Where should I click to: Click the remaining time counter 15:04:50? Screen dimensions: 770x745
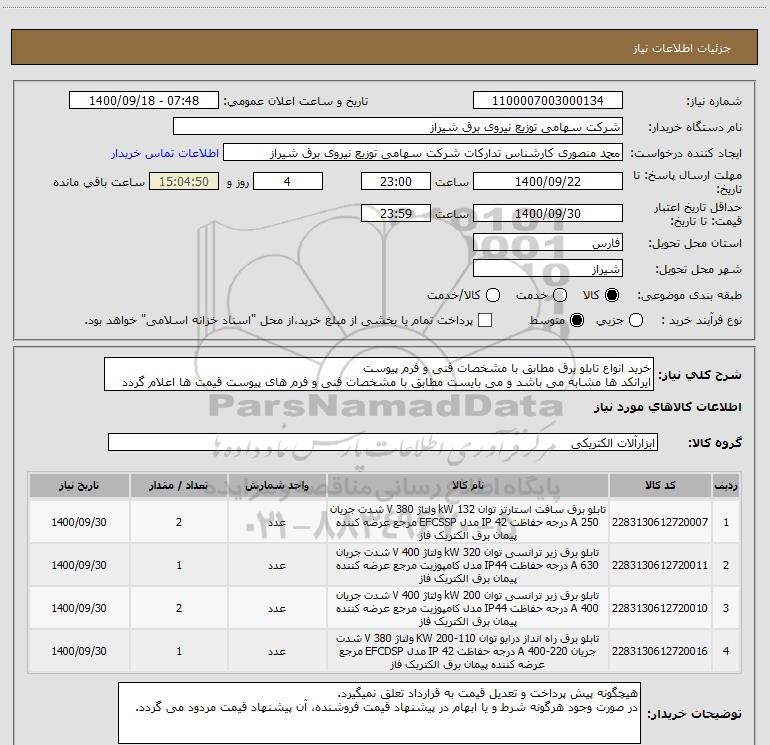point(184,181)
